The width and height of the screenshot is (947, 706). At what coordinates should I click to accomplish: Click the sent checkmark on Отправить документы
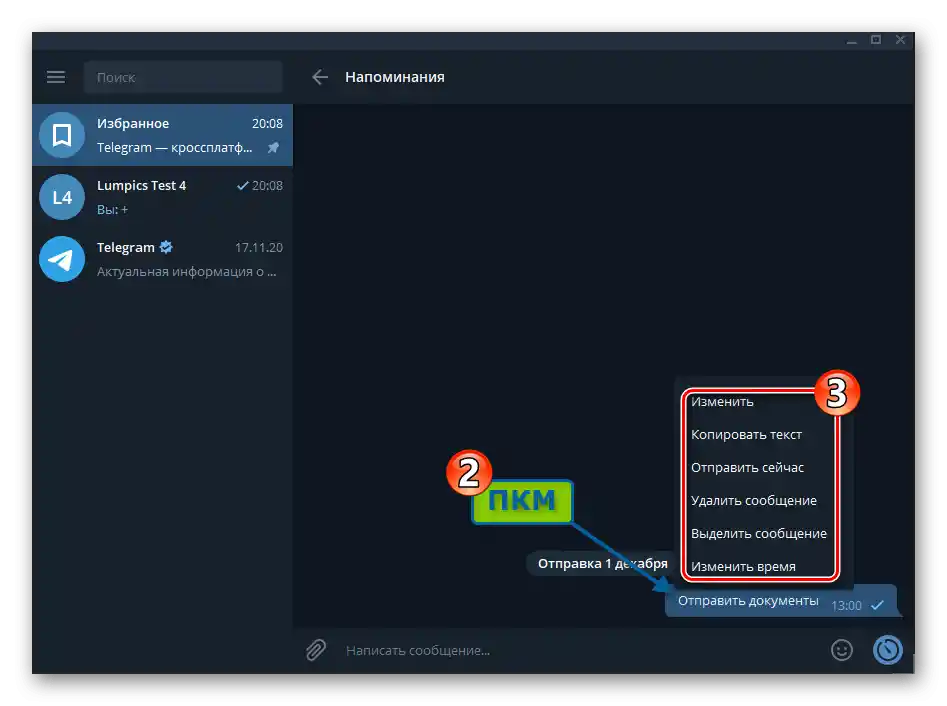(878, 605)
